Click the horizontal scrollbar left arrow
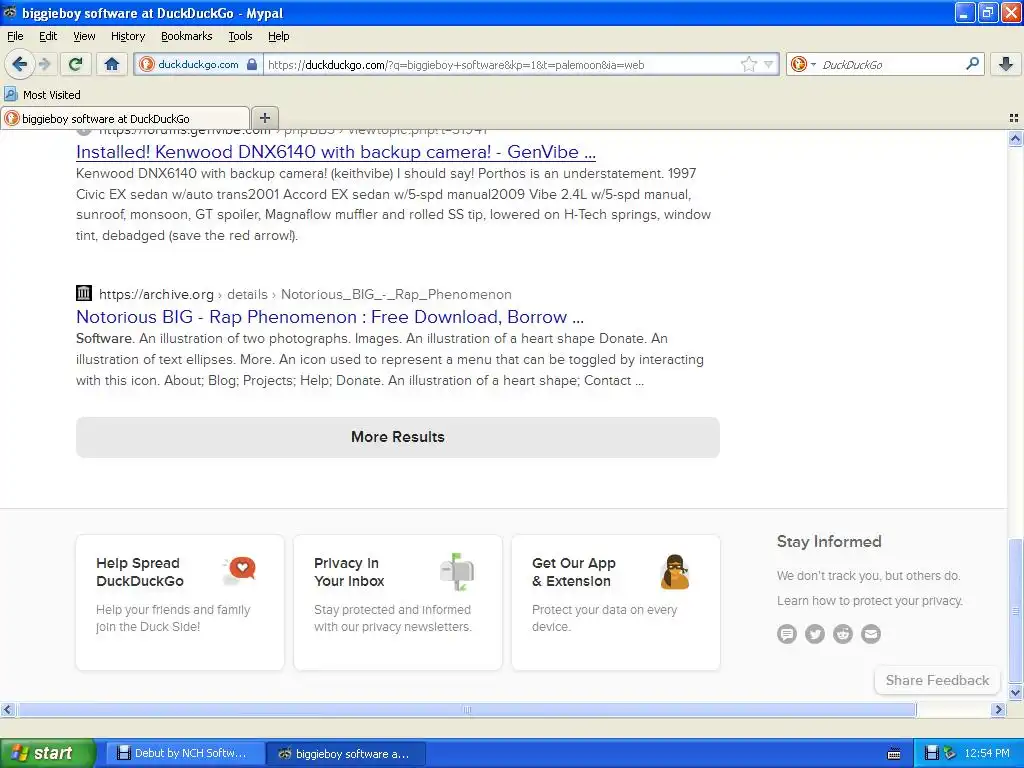Image resolution: width=1024 pixels, height=768 pixels. pos(7,709)
